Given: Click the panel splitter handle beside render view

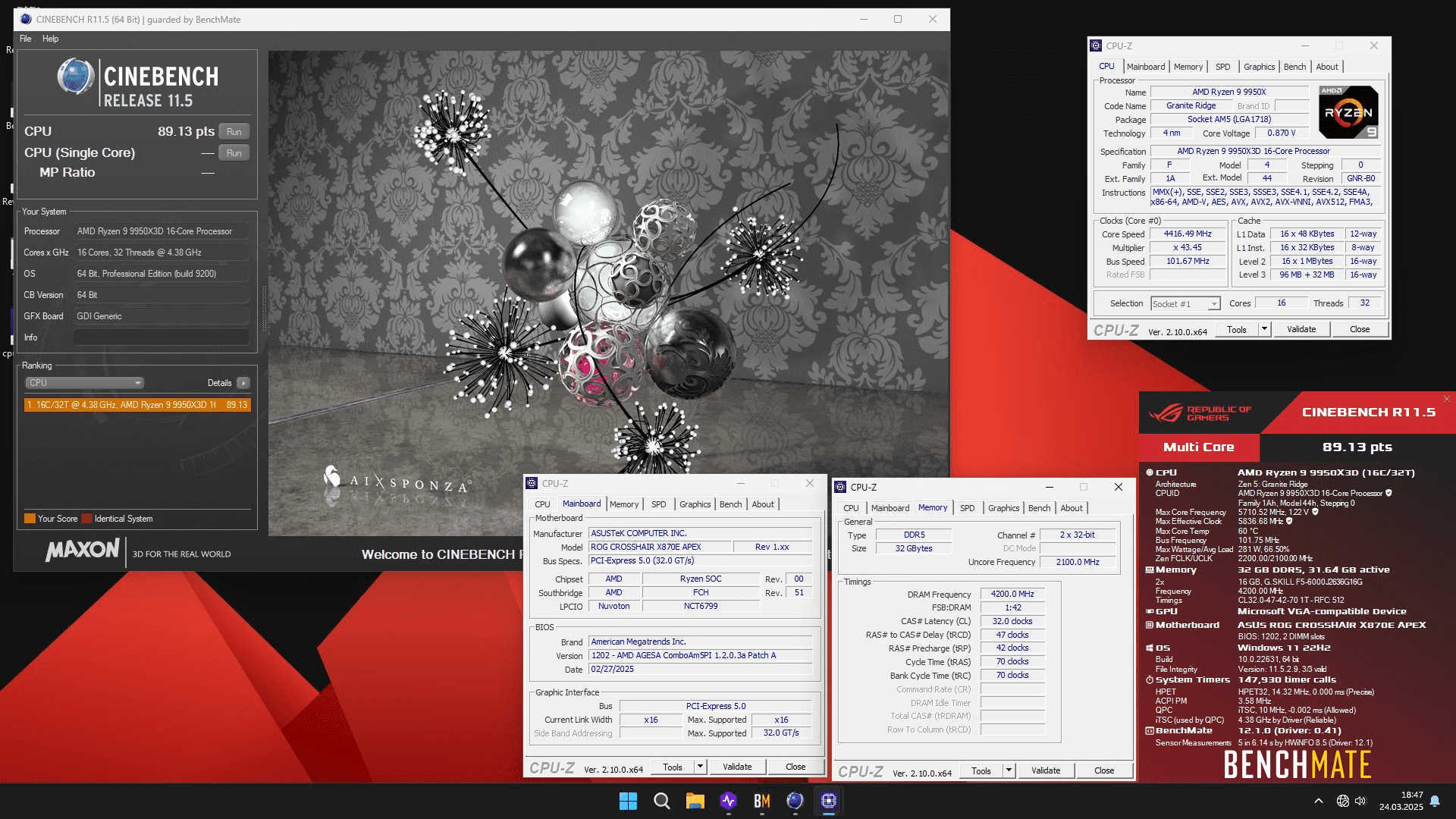Looking at the screenshot, I should 264,307.
